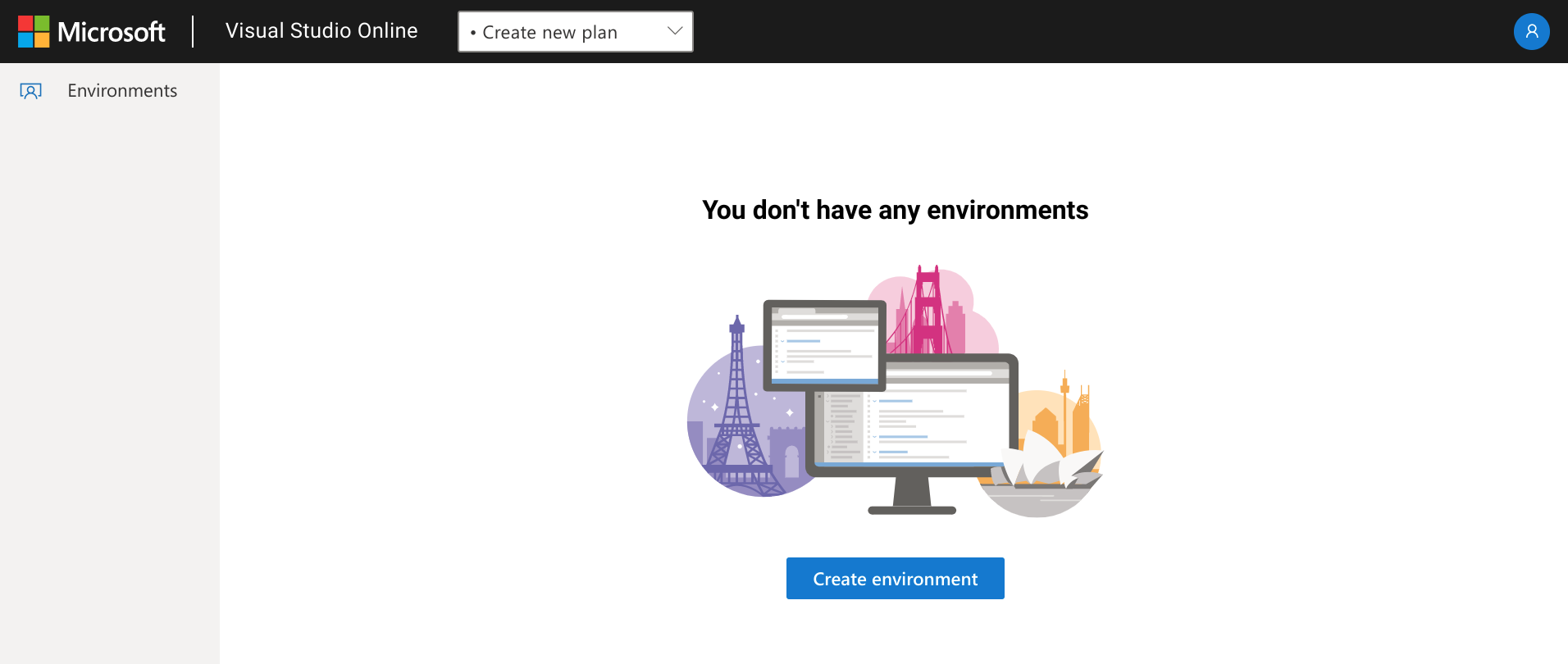Click the Arc de Triomphe in purple circle
The width and height of the screenshot is (1568, 664).
(x=788, y=453)
